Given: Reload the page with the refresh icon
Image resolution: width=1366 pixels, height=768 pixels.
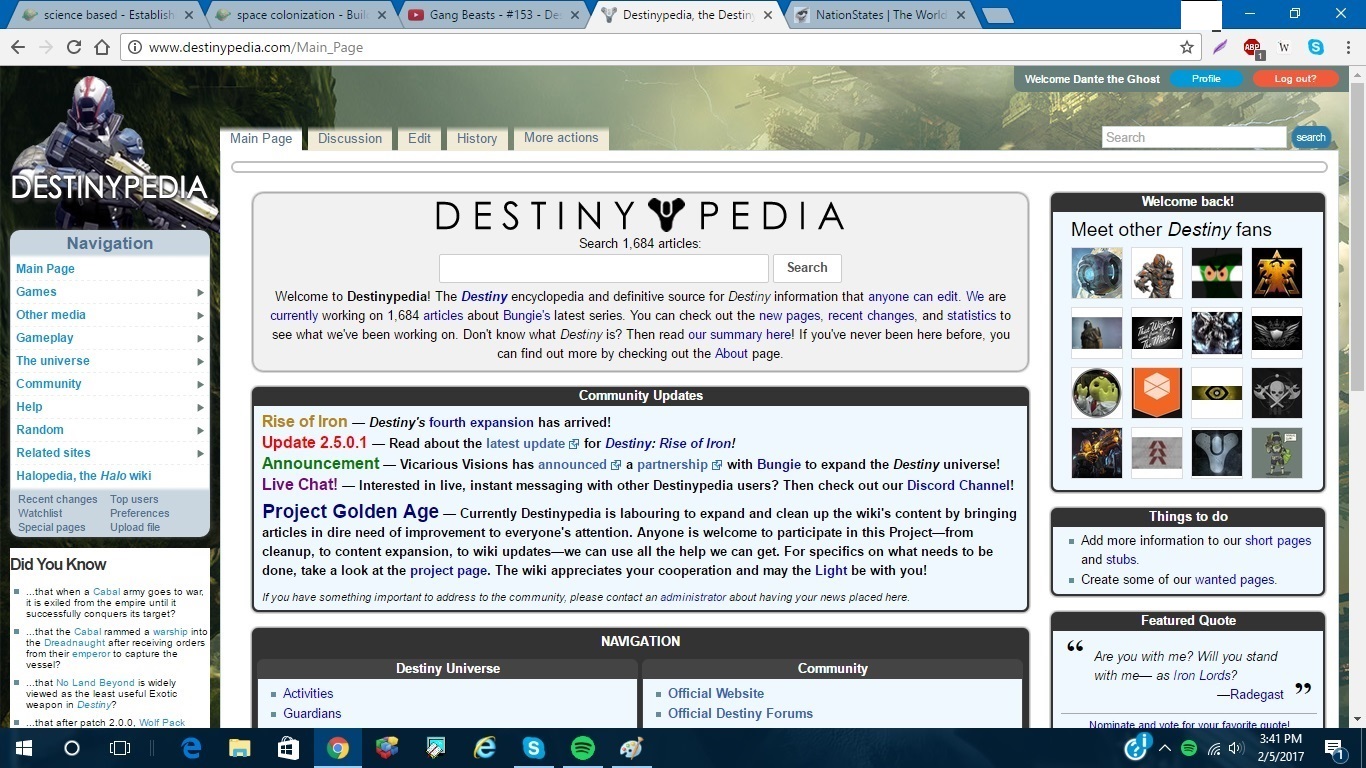Looking at the screenshot, I should (x=73, y=47).
